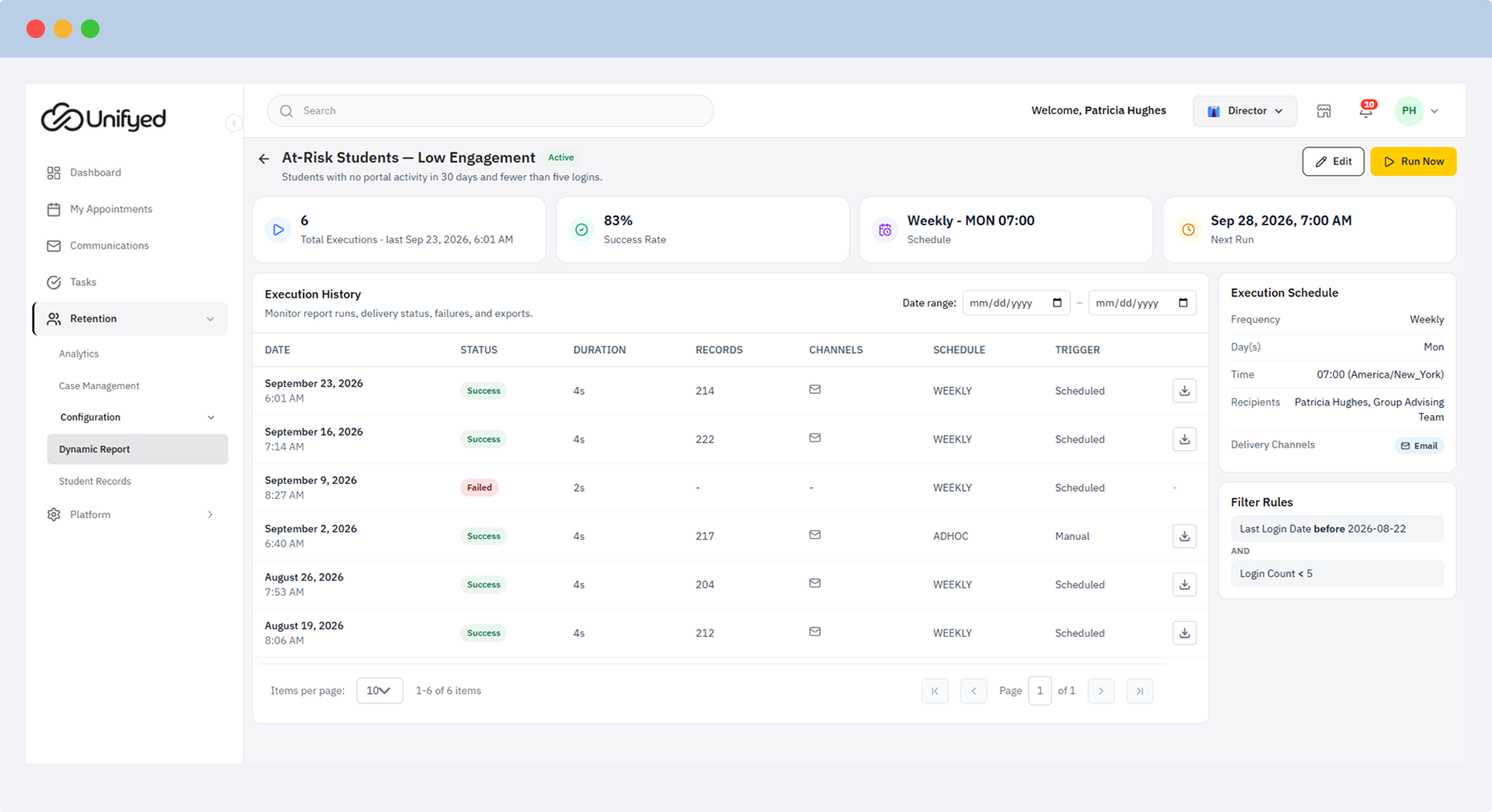Open the storefront icon in the header
This screenshot has height=812, width=1492.
[x=1324, y=111]
